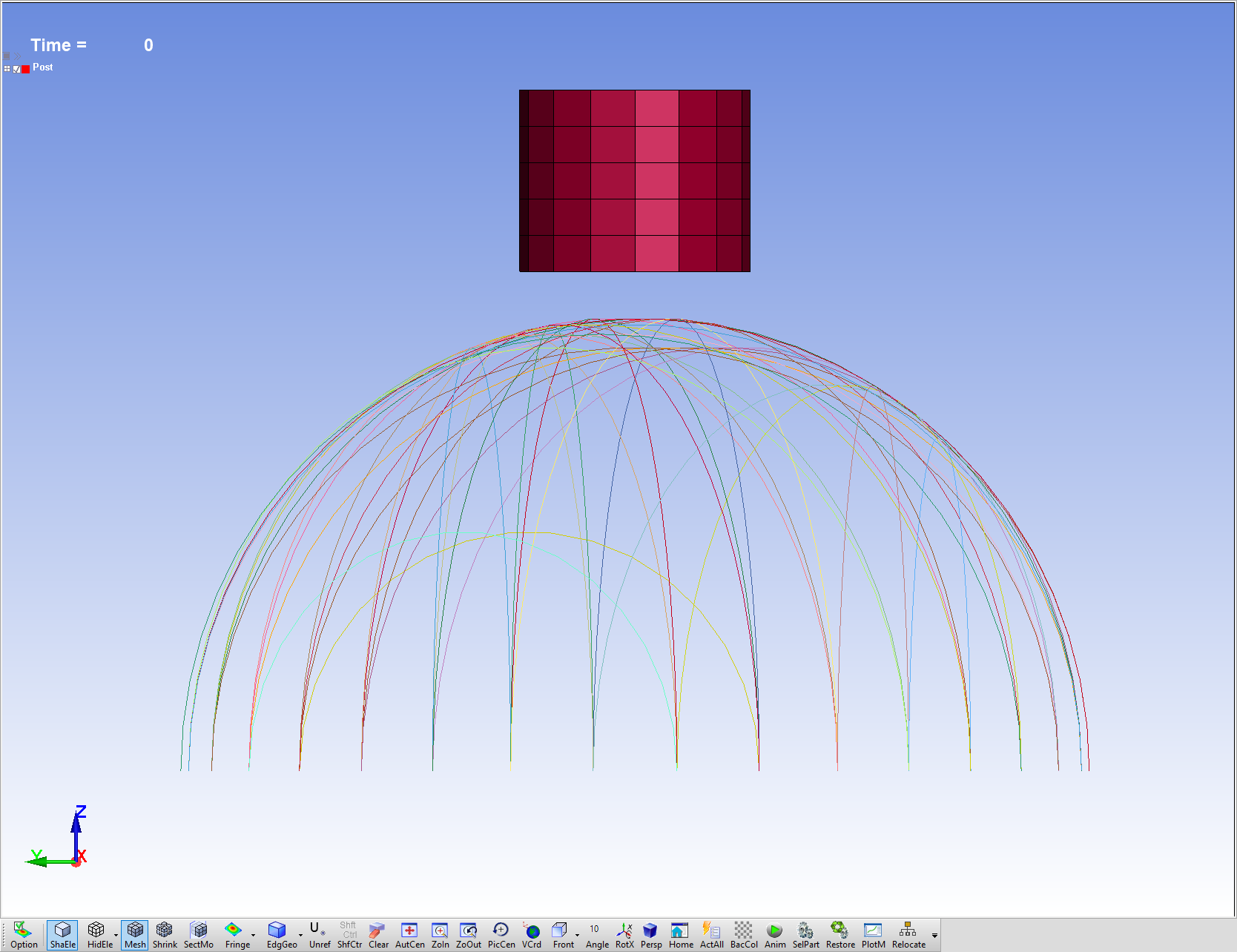Expand the Front view dropdown arrow
The width and height of the screenshot is (1237, 952).
[x=577, y=935]
